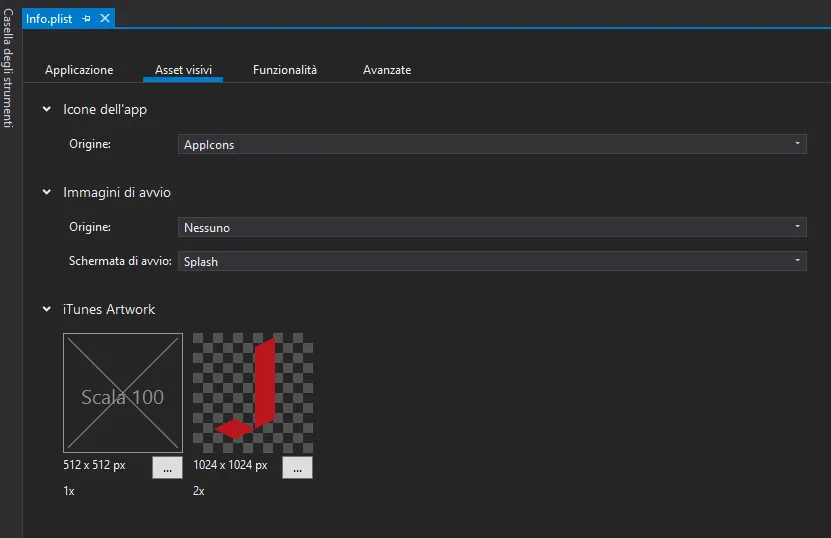Screen dimensions: 831x538
Task: Click the 1x scale label
Action: click(69, 491)
